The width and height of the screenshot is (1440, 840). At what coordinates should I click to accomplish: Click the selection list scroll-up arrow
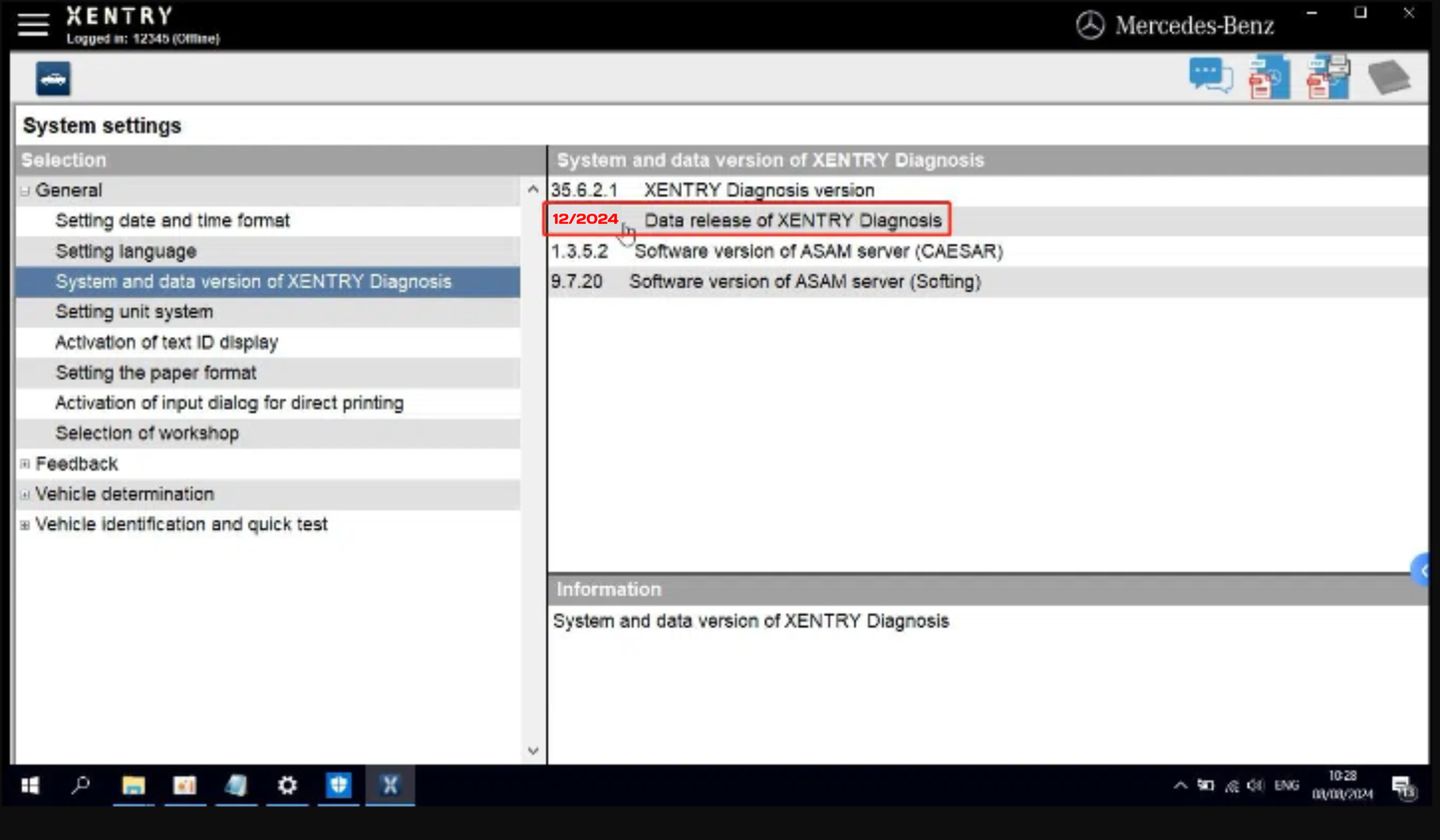pos(531,187)
